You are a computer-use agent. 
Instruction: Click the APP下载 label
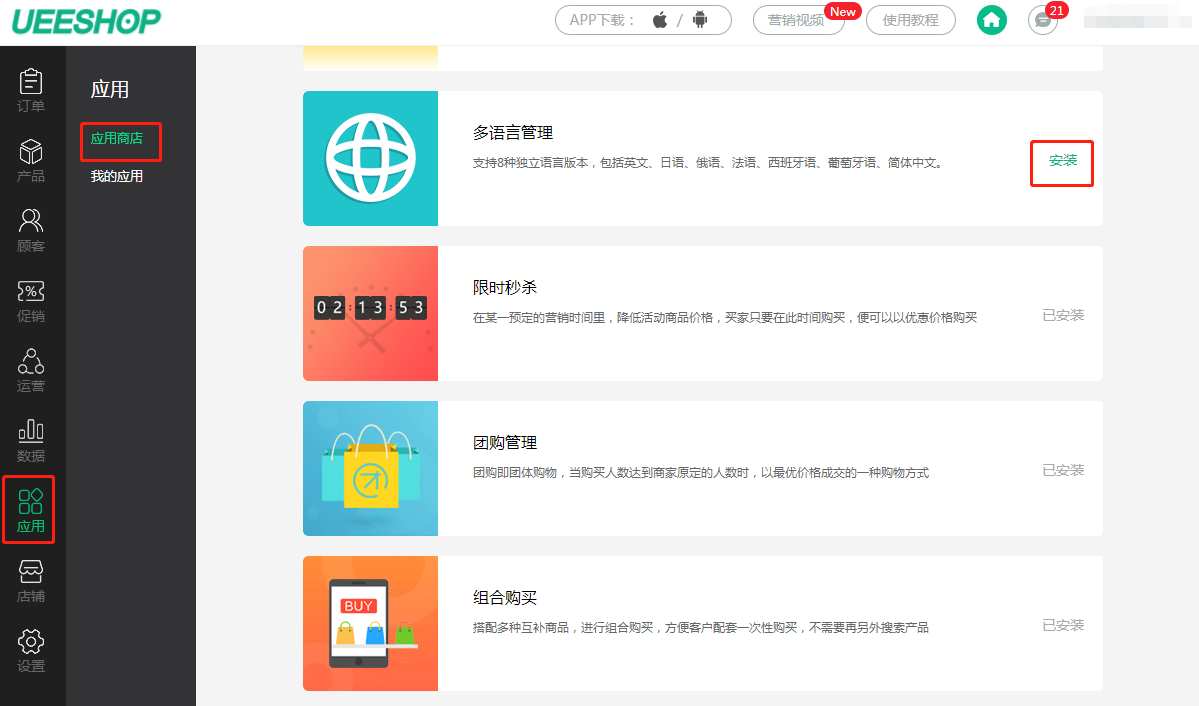[602, 20]
